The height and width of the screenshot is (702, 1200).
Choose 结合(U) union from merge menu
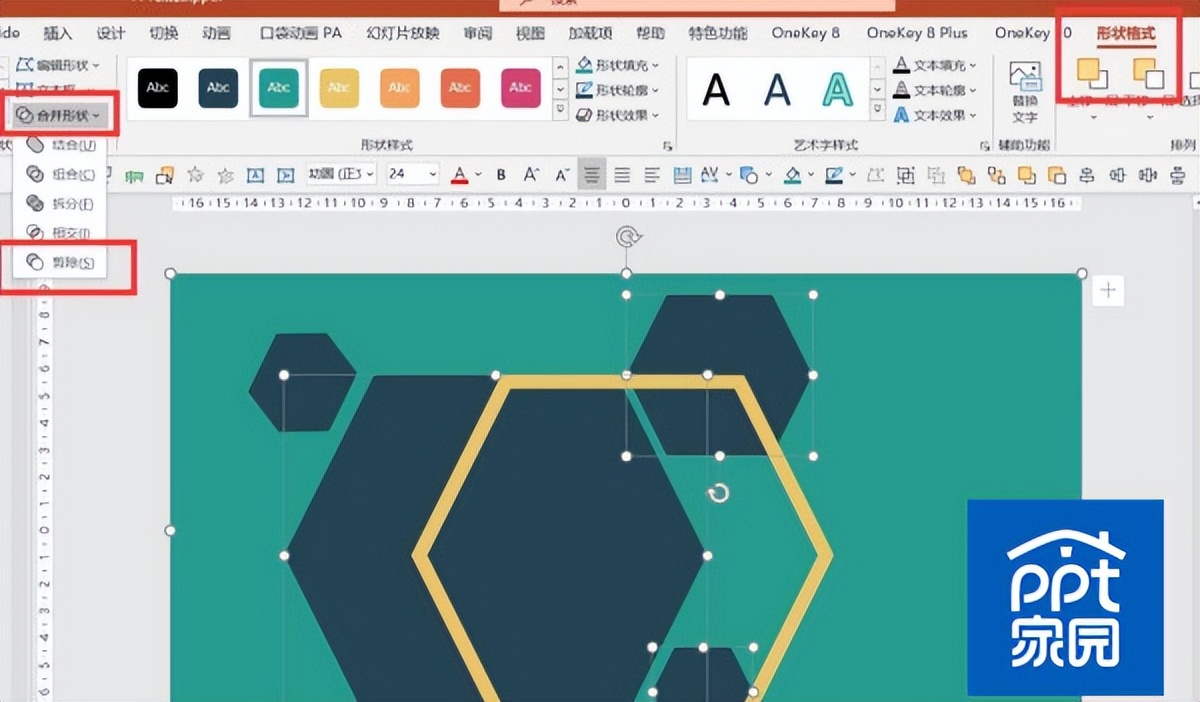(x=62, y=146)
